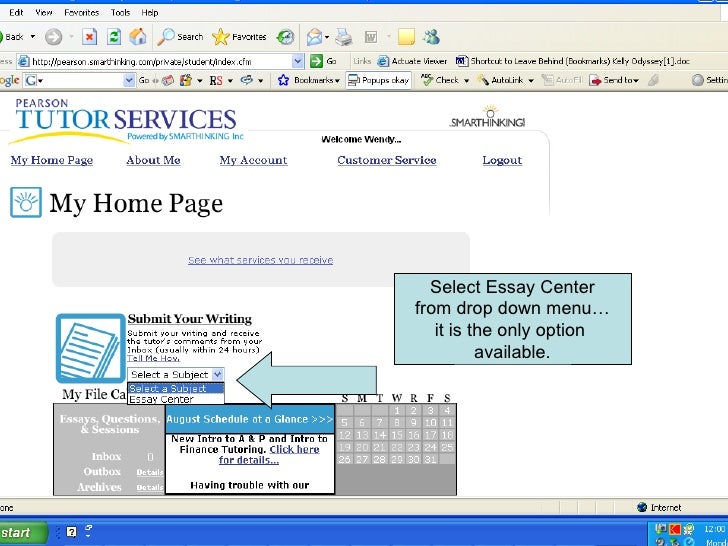This screenshot has height=546, width=728.
Task: Select calendar day 31
Action: coord(430,459)
